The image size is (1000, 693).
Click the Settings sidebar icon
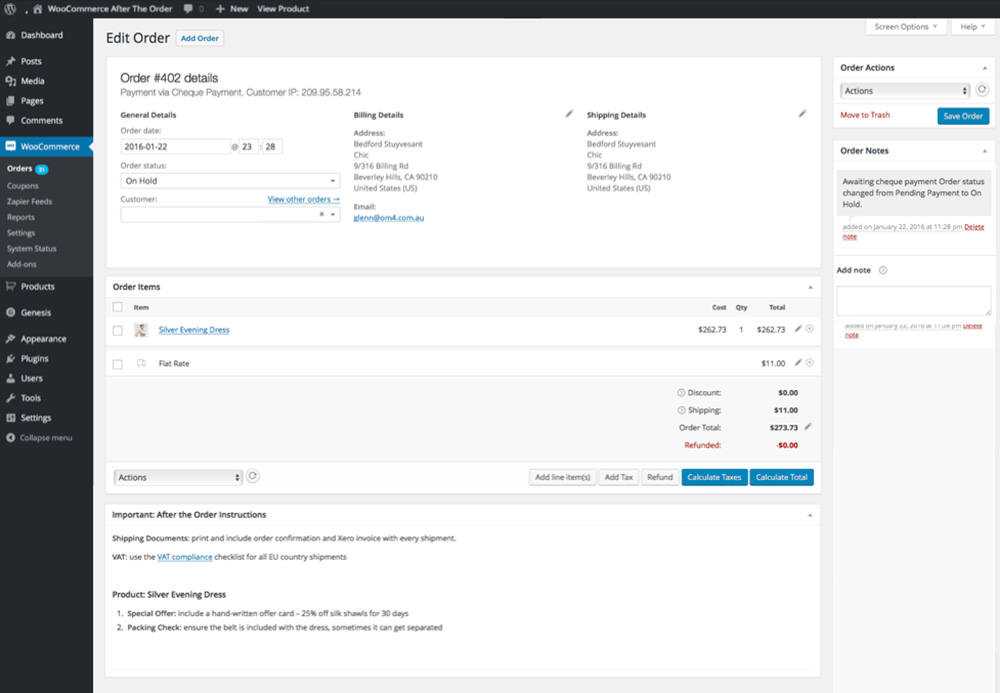10,418
